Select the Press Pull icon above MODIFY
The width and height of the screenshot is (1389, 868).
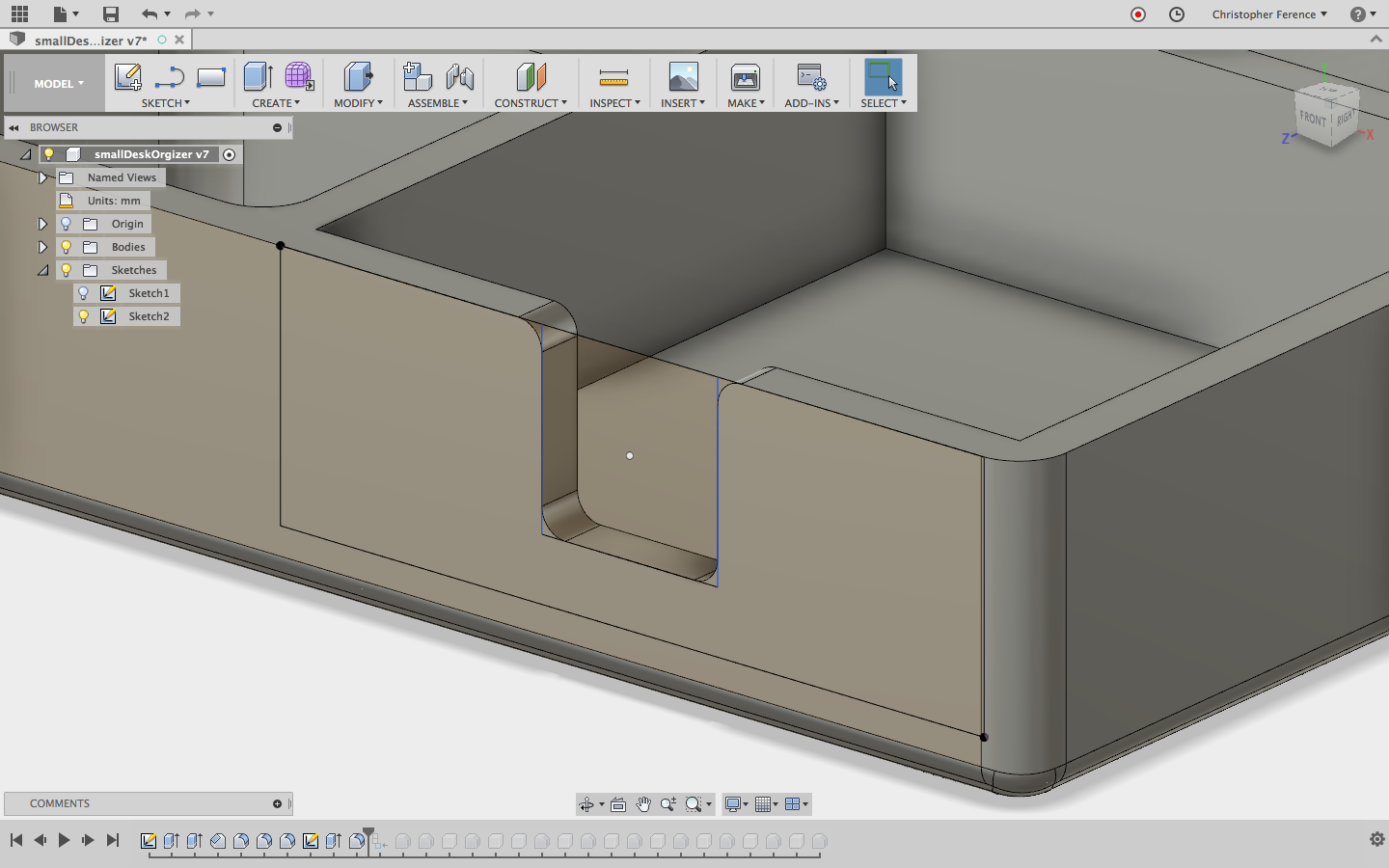point(358,77)
